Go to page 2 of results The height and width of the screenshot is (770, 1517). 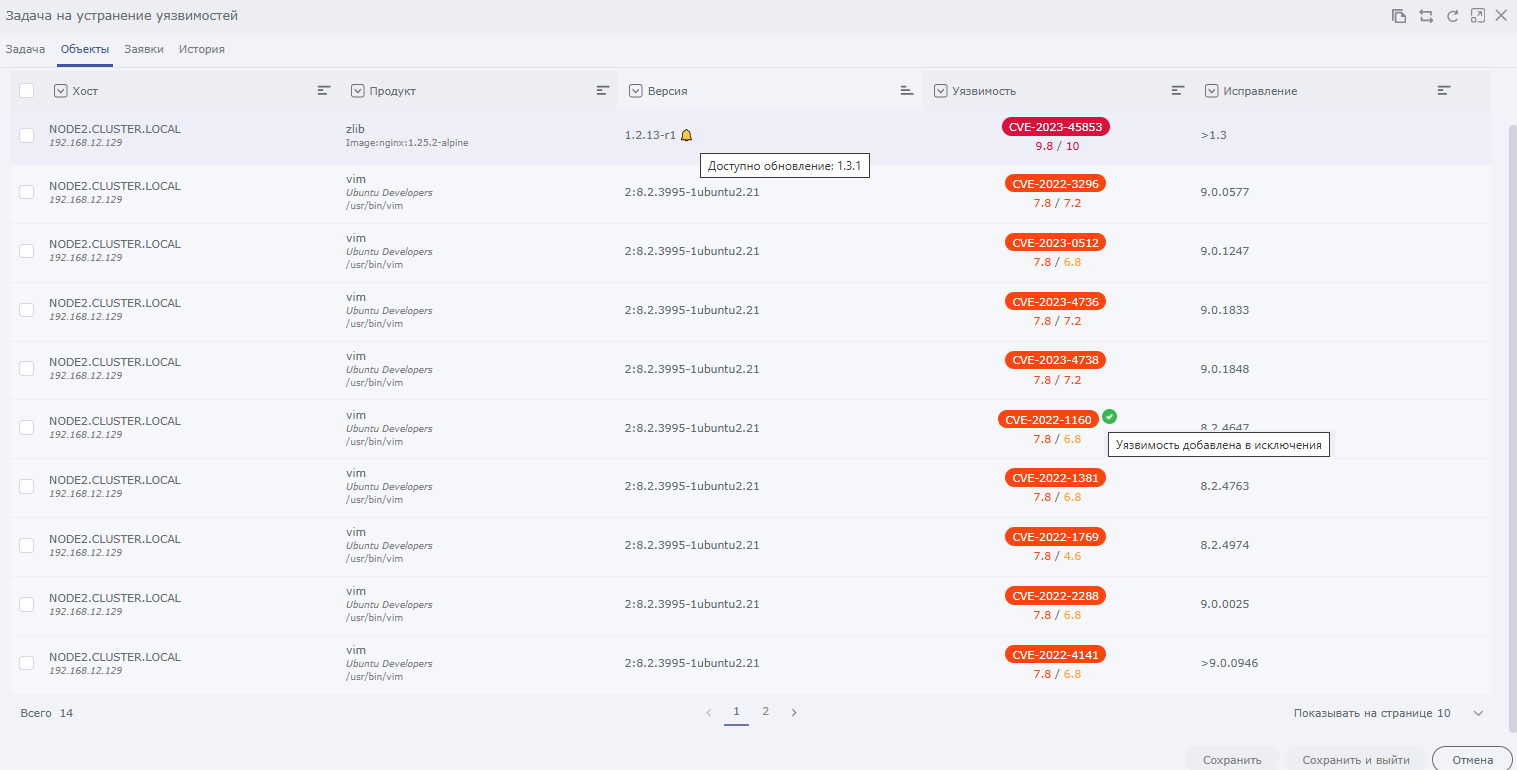click(765, 712)
